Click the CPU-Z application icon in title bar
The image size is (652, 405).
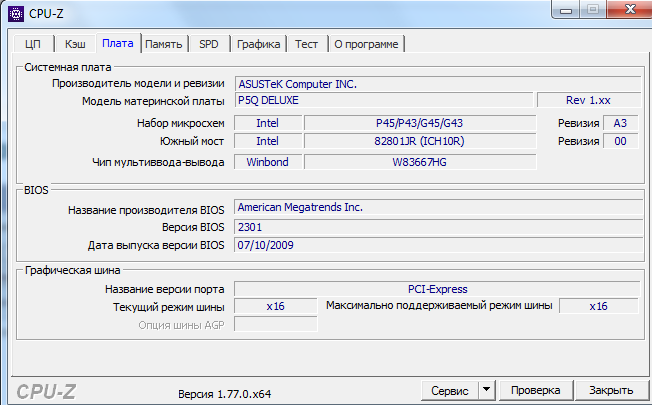[x=16, y=14]
